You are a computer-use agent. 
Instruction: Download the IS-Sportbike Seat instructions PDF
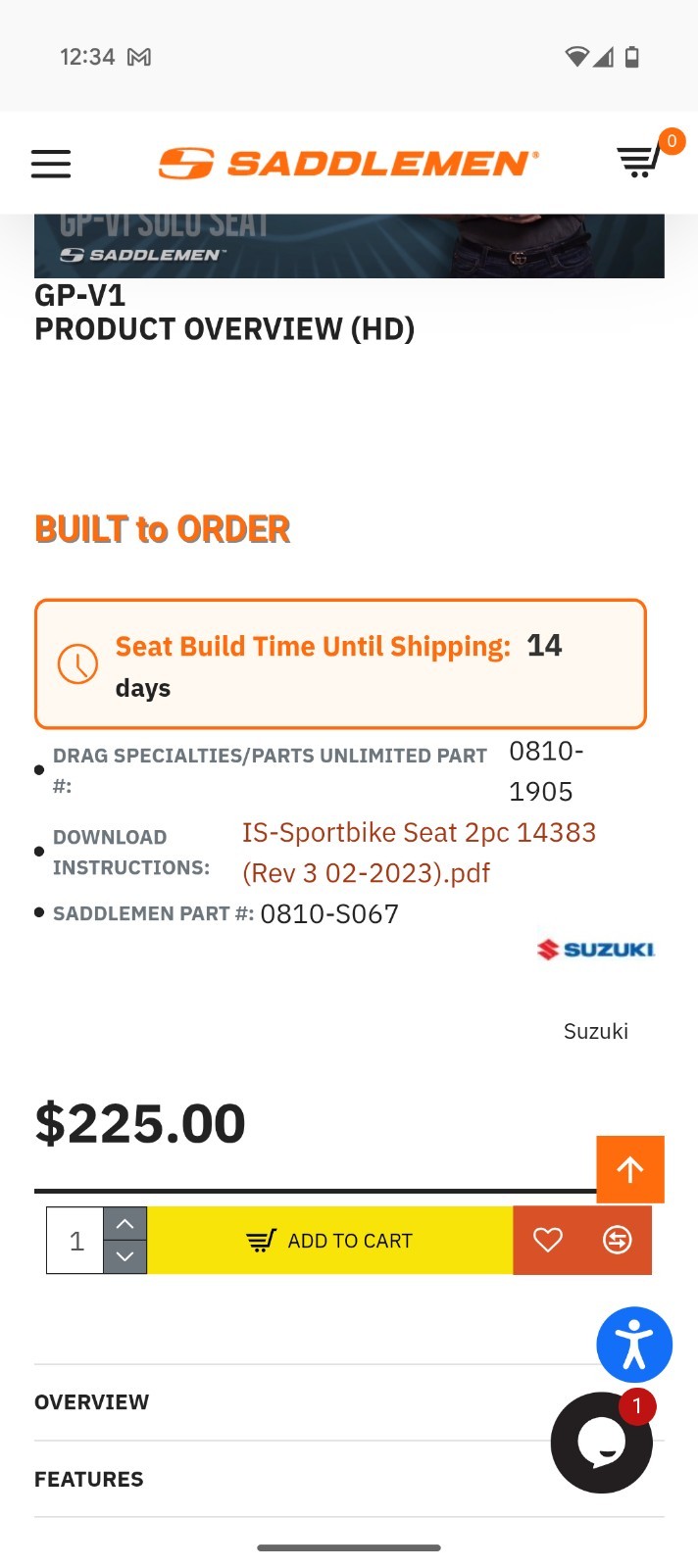click(x=419, y=853)
